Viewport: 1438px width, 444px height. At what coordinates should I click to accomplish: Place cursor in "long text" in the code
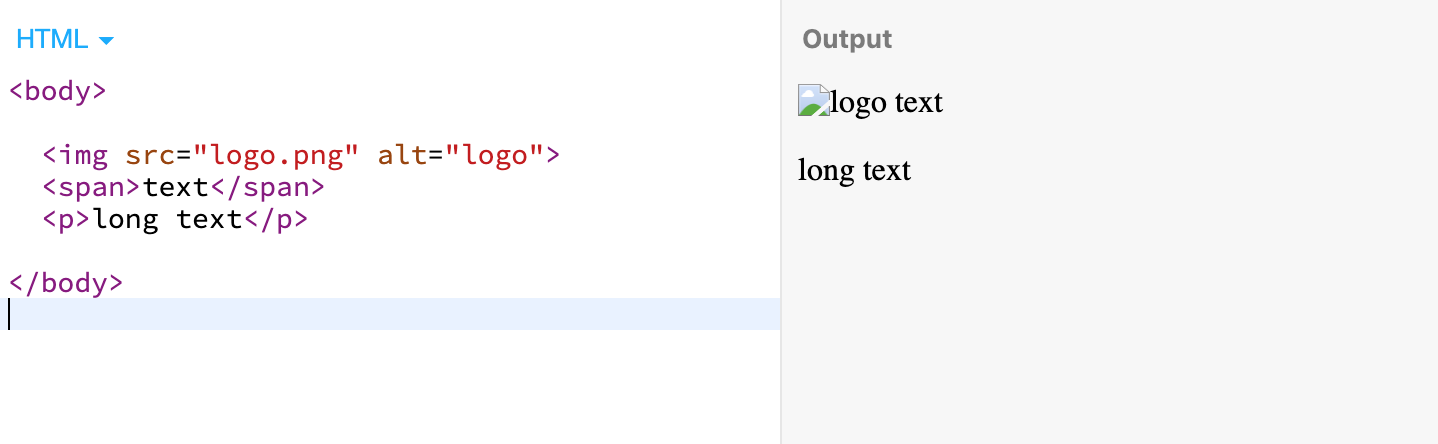pyautogui.click(x=167, y=219)
